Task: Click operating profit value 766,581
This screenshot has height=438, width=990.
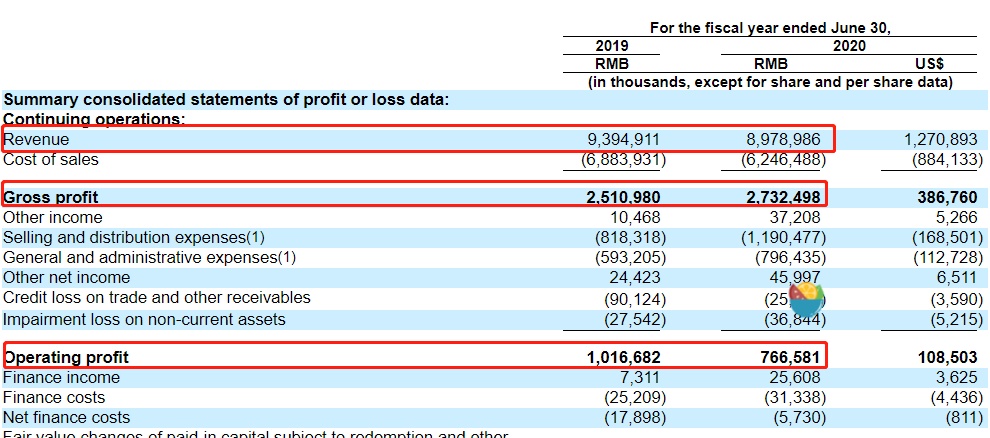Action: coord(790,358)
